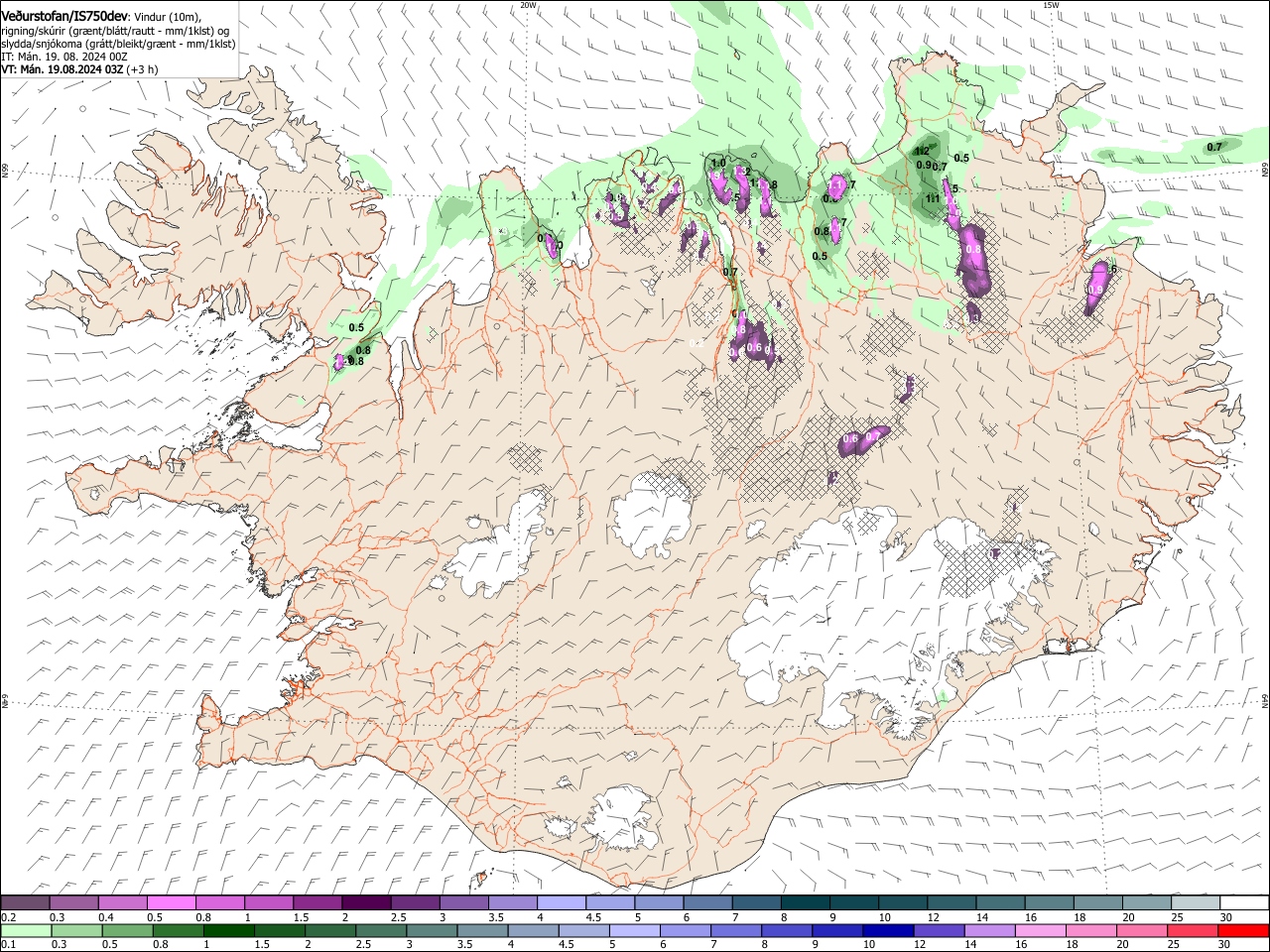Select the IT: Mán. 19. 08. 2024 00Z line
Image resolution: width=1270 pixels, height=952 pixels.
[64, 57]
